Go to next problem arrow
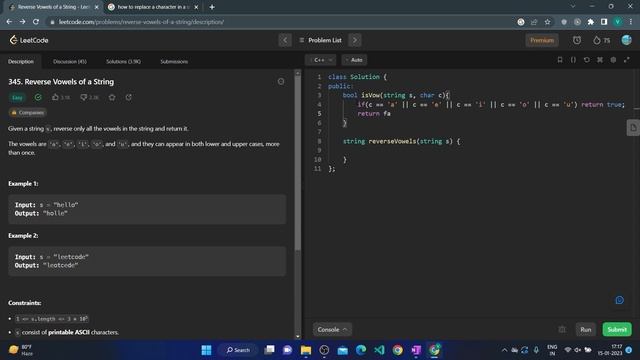The width and height of the screenshot is (640, 360). (355, 40)
